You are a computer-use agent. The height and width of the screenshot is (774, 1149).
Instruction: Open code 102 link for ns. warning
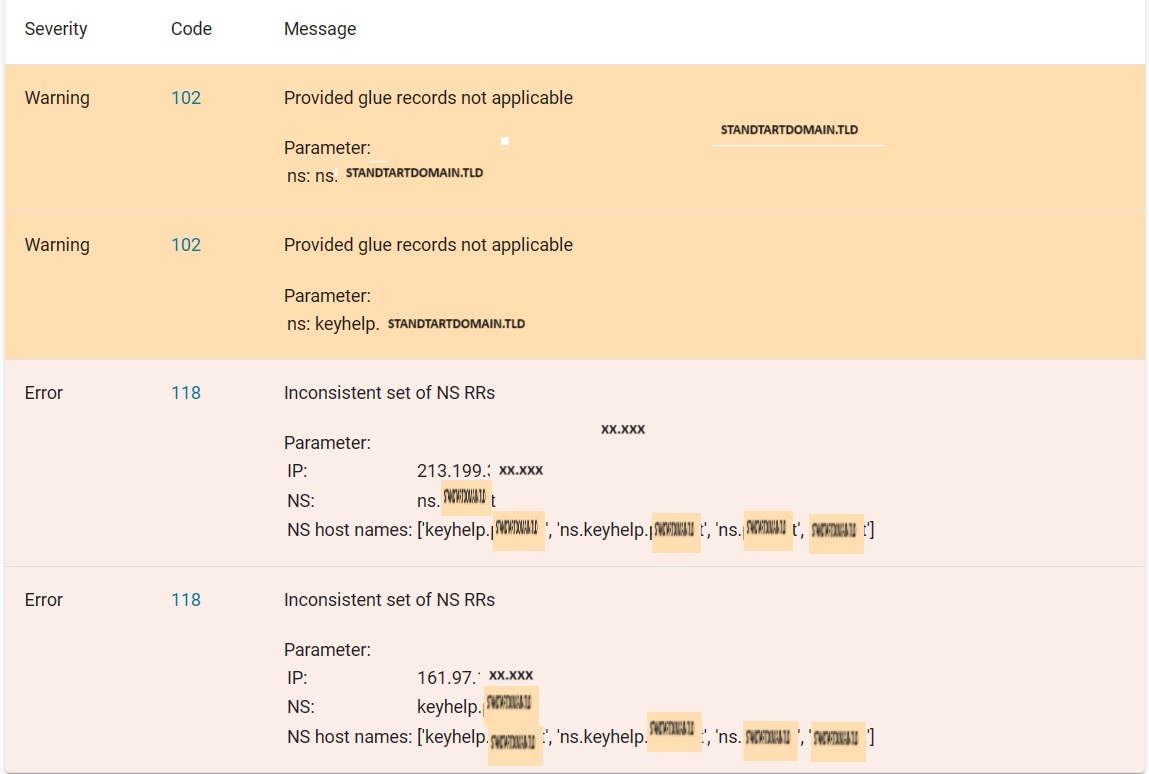tap(186, 98)
